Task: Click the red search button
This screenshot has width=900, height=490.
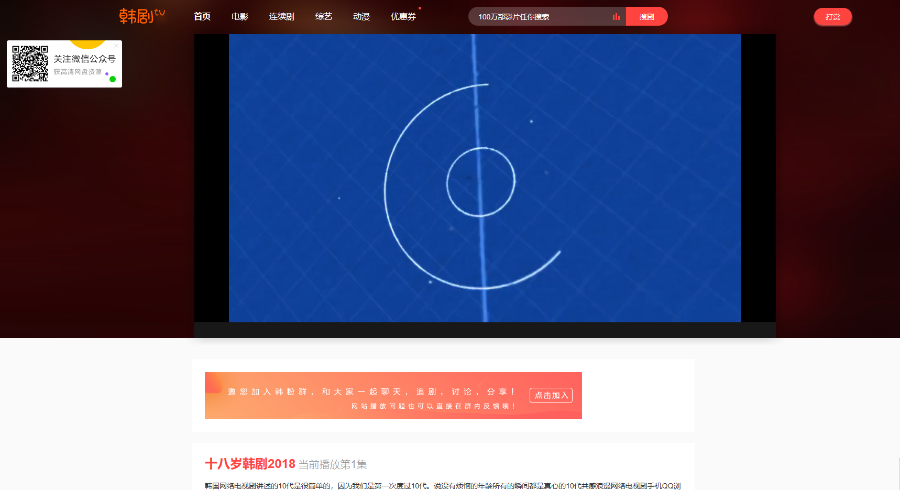Action: pyautogui.click(x=647, y=17)
